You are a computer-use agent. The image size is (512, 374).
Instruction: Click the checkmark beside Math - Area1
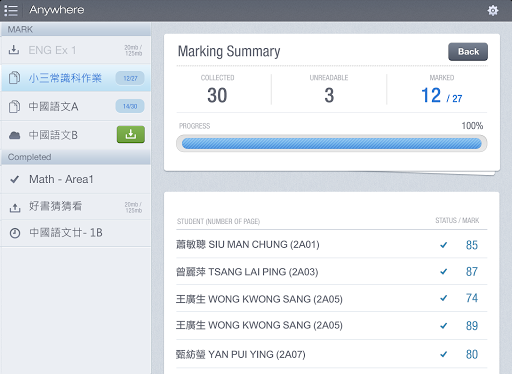pos(15,179)
